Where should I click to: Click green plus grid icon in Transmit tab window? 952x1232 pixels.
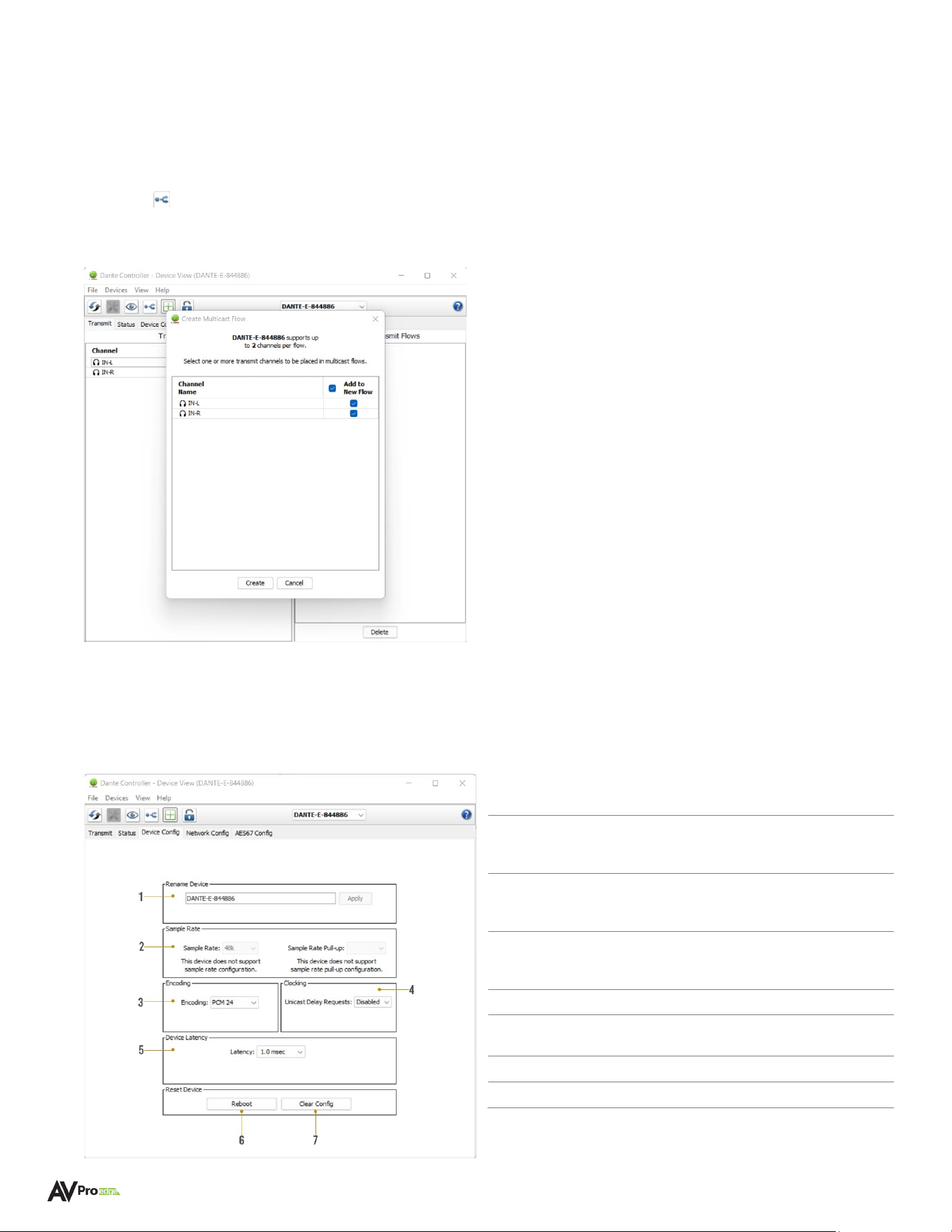pyautogui.click(x=168, y=306)
